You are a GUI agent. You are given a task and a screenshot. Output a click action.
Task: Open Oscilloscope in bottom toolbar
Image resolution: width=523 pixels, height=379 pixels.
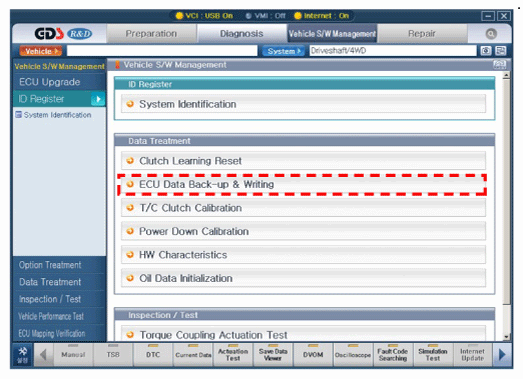pyautogui.click(x=353, y=355)
